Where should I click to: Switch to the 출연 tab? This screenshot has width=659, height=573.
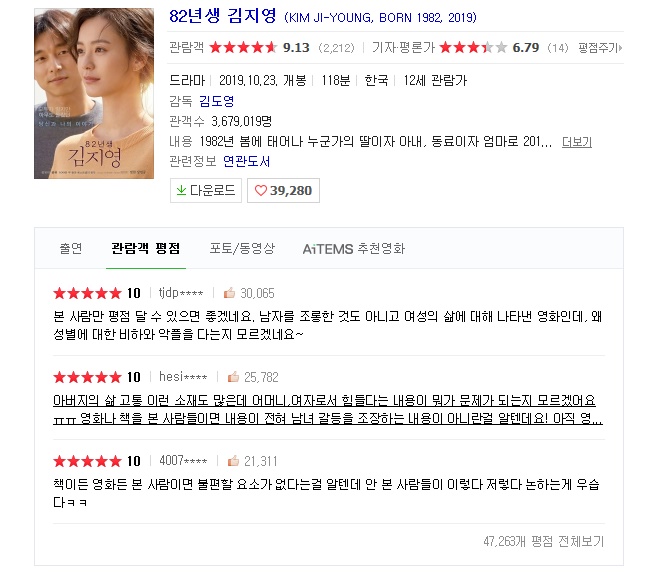[x=71, y=248]
